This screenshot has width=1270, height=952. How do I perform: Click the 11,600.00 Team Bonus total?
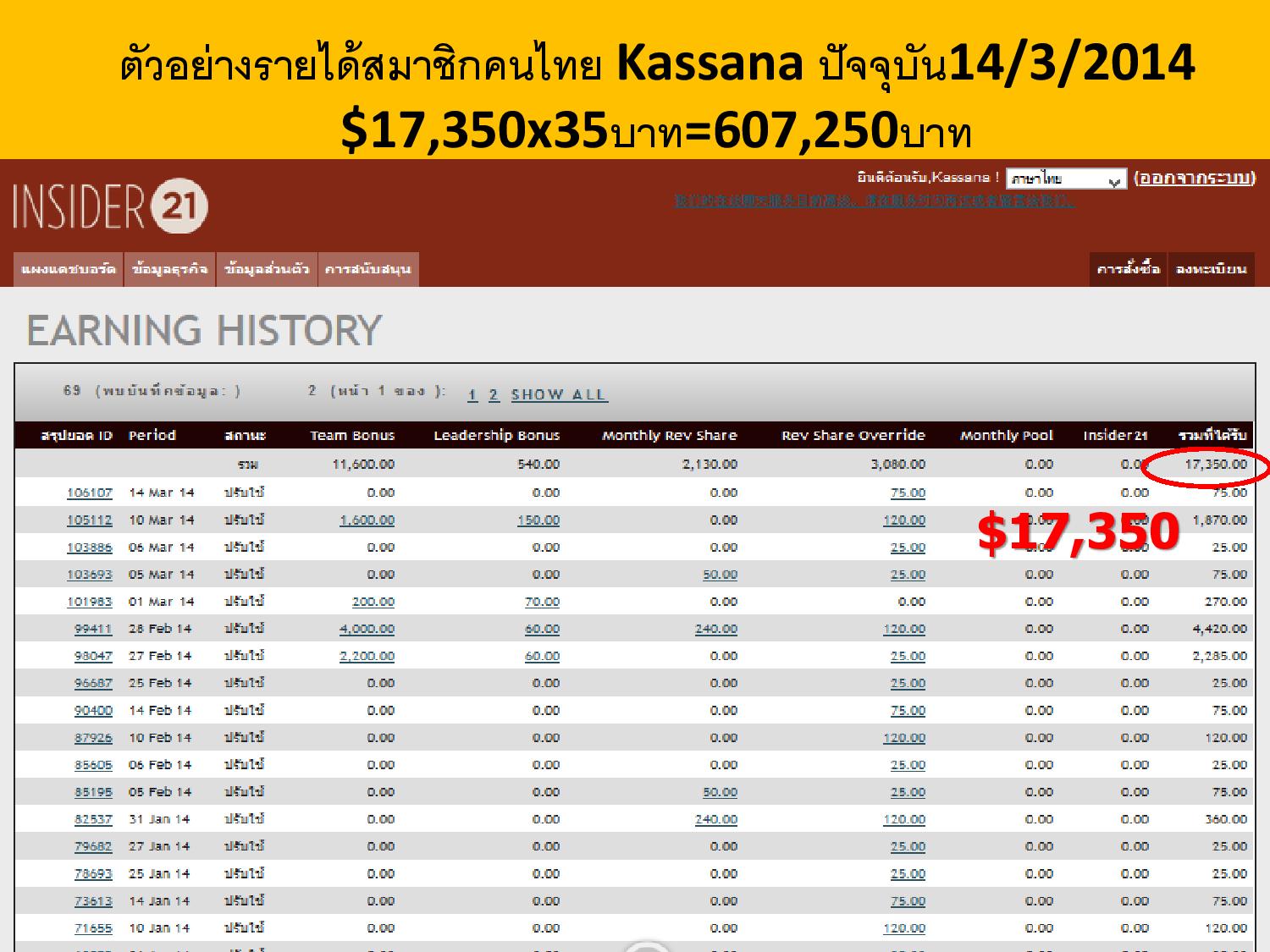[363, 465]
